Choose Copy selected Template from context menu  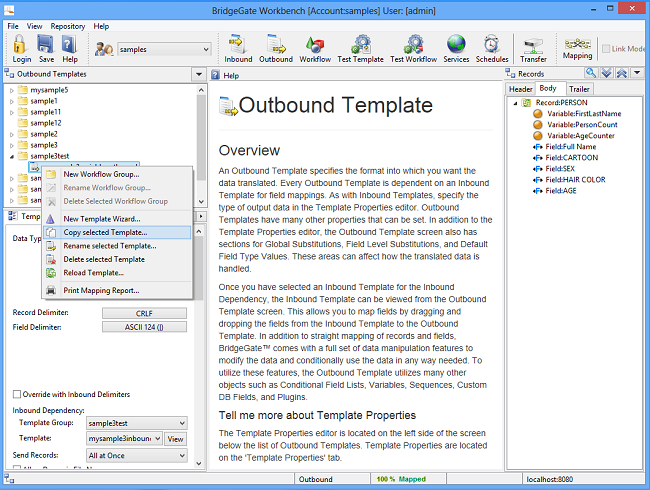116,233
